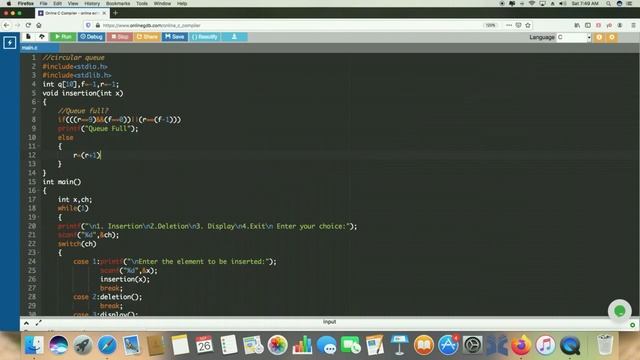Open Spotlight search in menu bar

[608, 3]
